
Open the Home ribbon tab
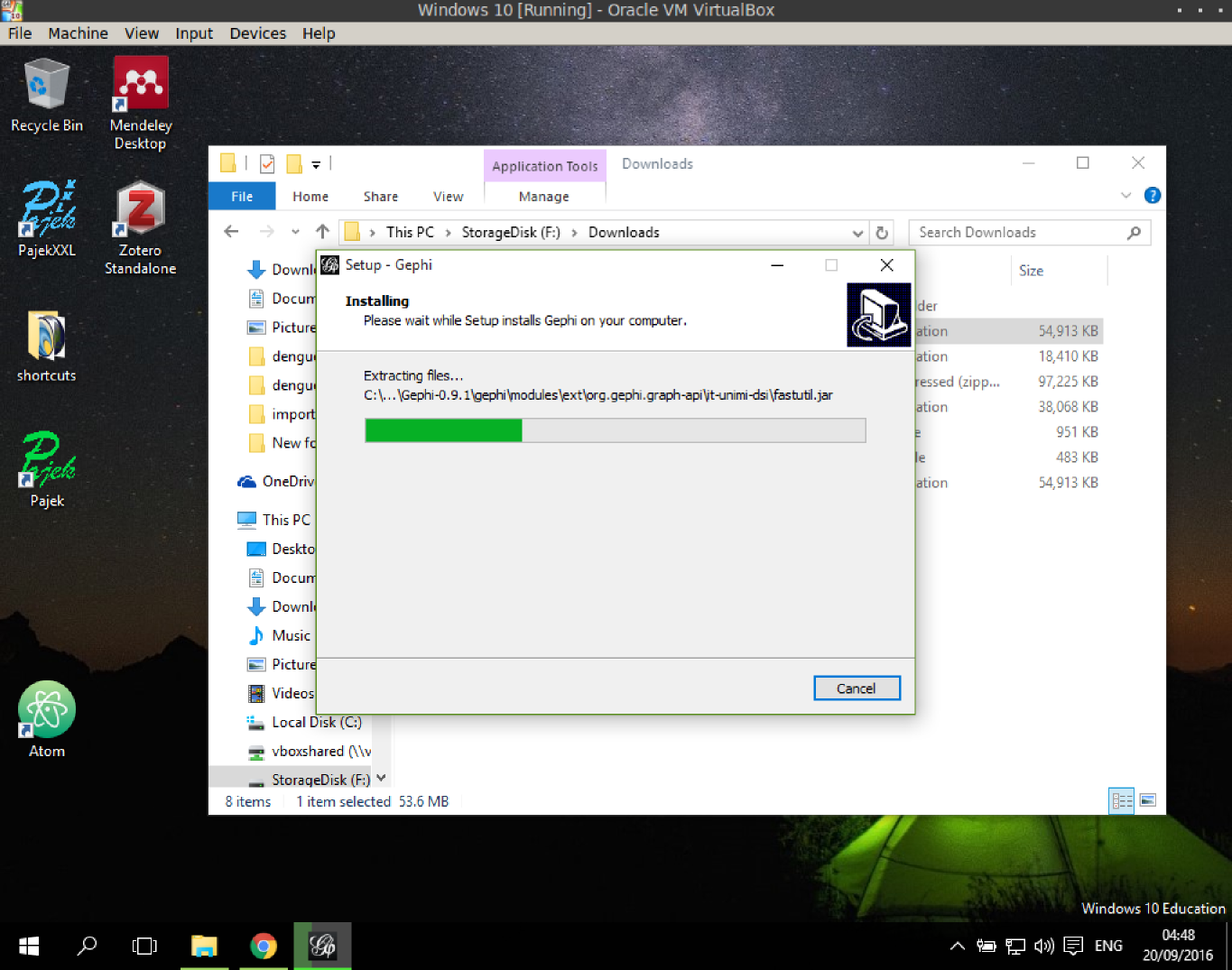(310, 197)
